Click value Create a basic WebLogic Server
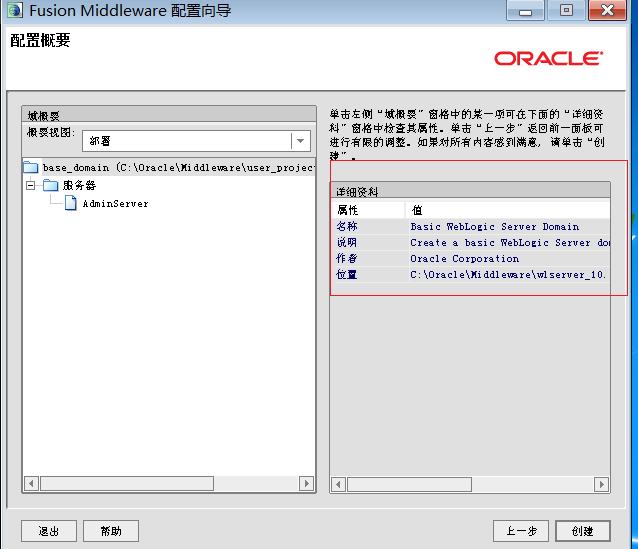The width and height of the screenshot is (638, 549). [509, 243]
